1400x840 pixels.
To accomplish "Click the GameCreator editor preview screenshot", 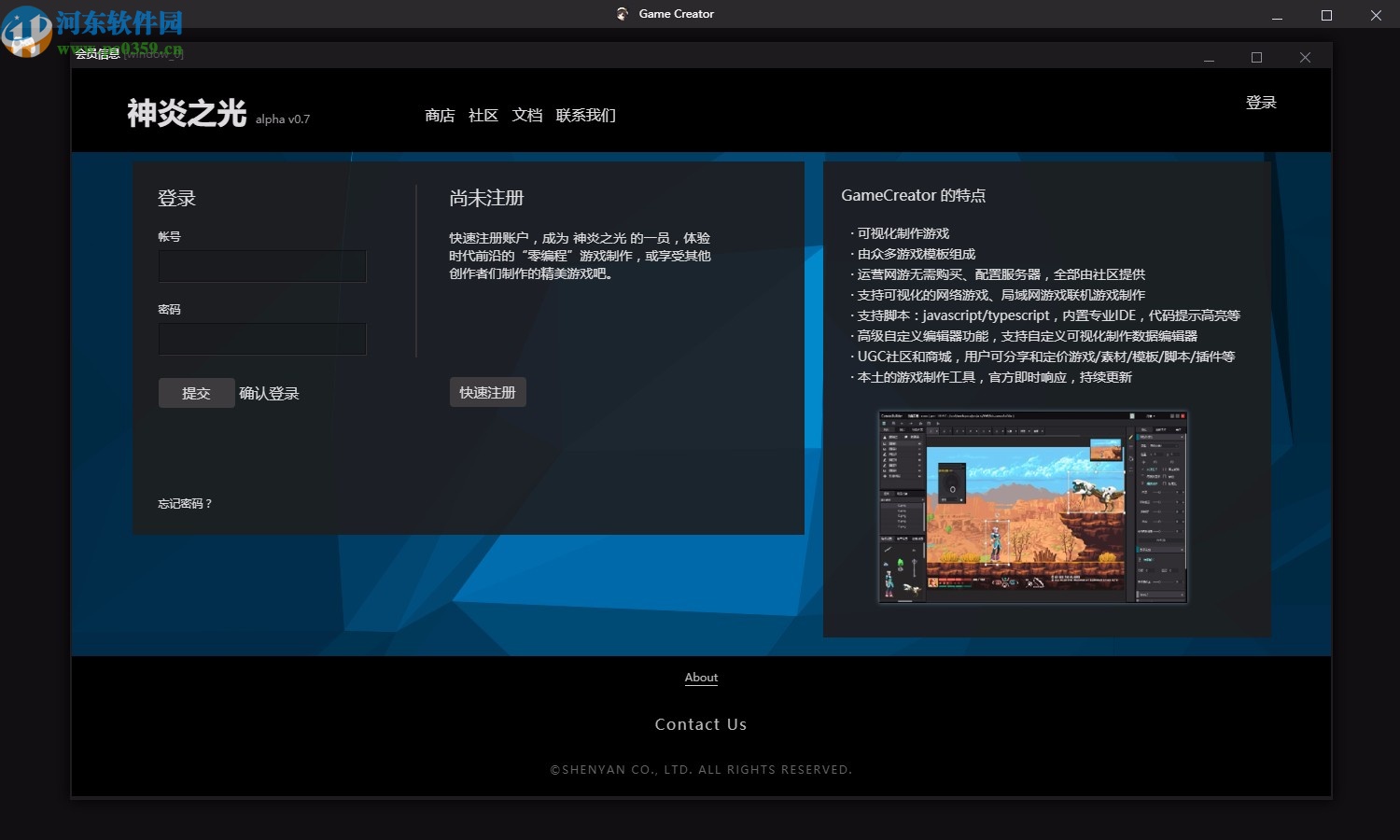I will coord(1031,507).
